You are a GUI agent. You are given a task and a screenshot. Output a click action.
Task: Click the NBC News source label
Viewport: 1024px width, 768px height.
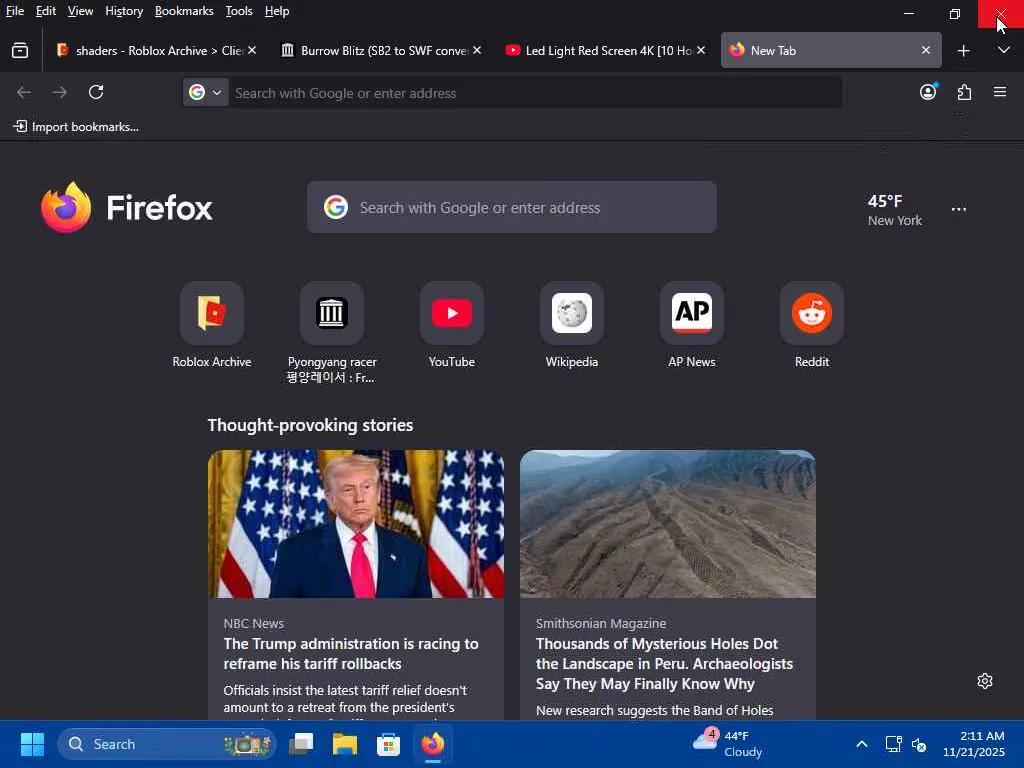coord(253,624)
